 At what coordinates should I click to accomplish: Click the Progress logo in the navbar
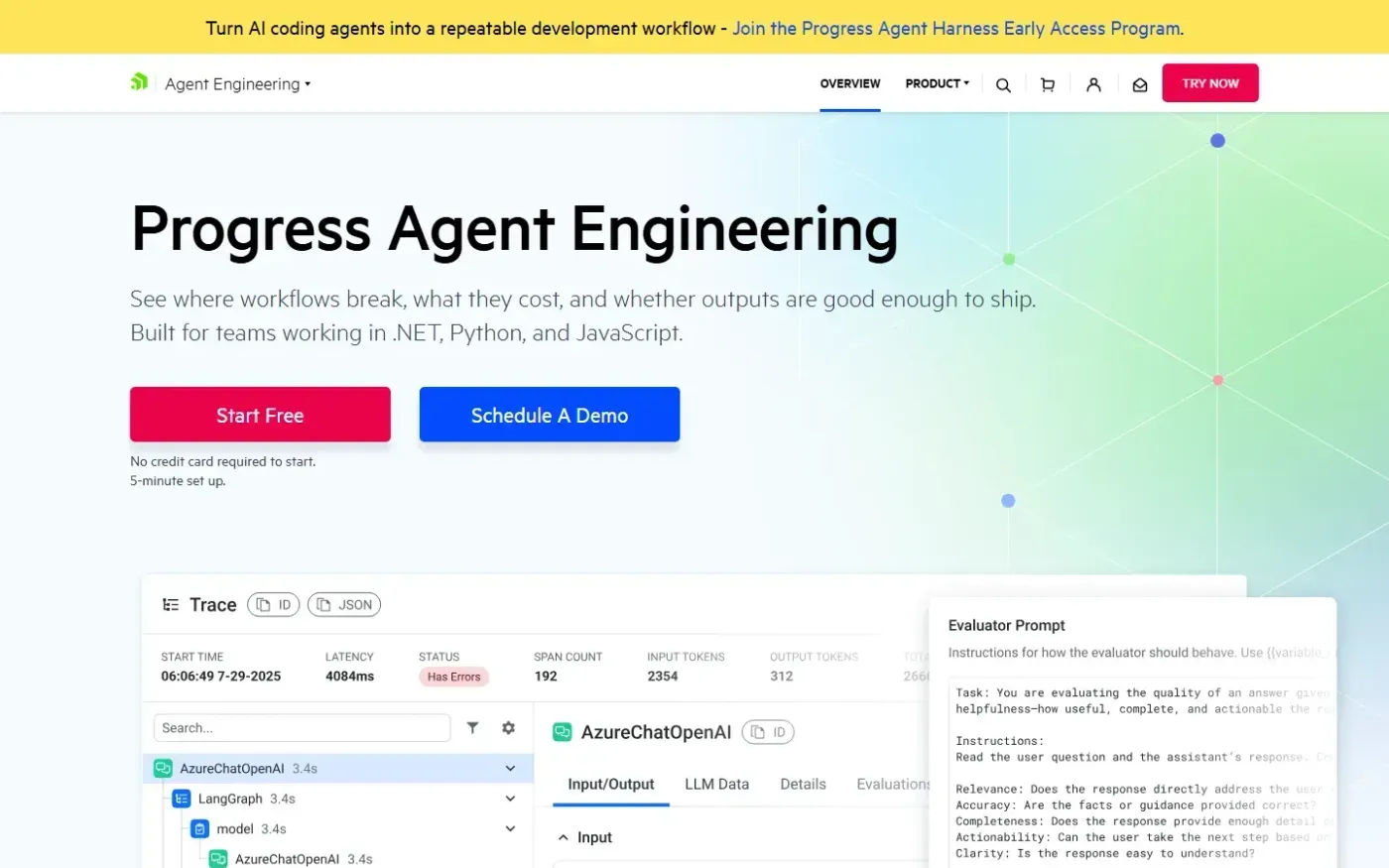pyautogui.click(x=139, y=82)
